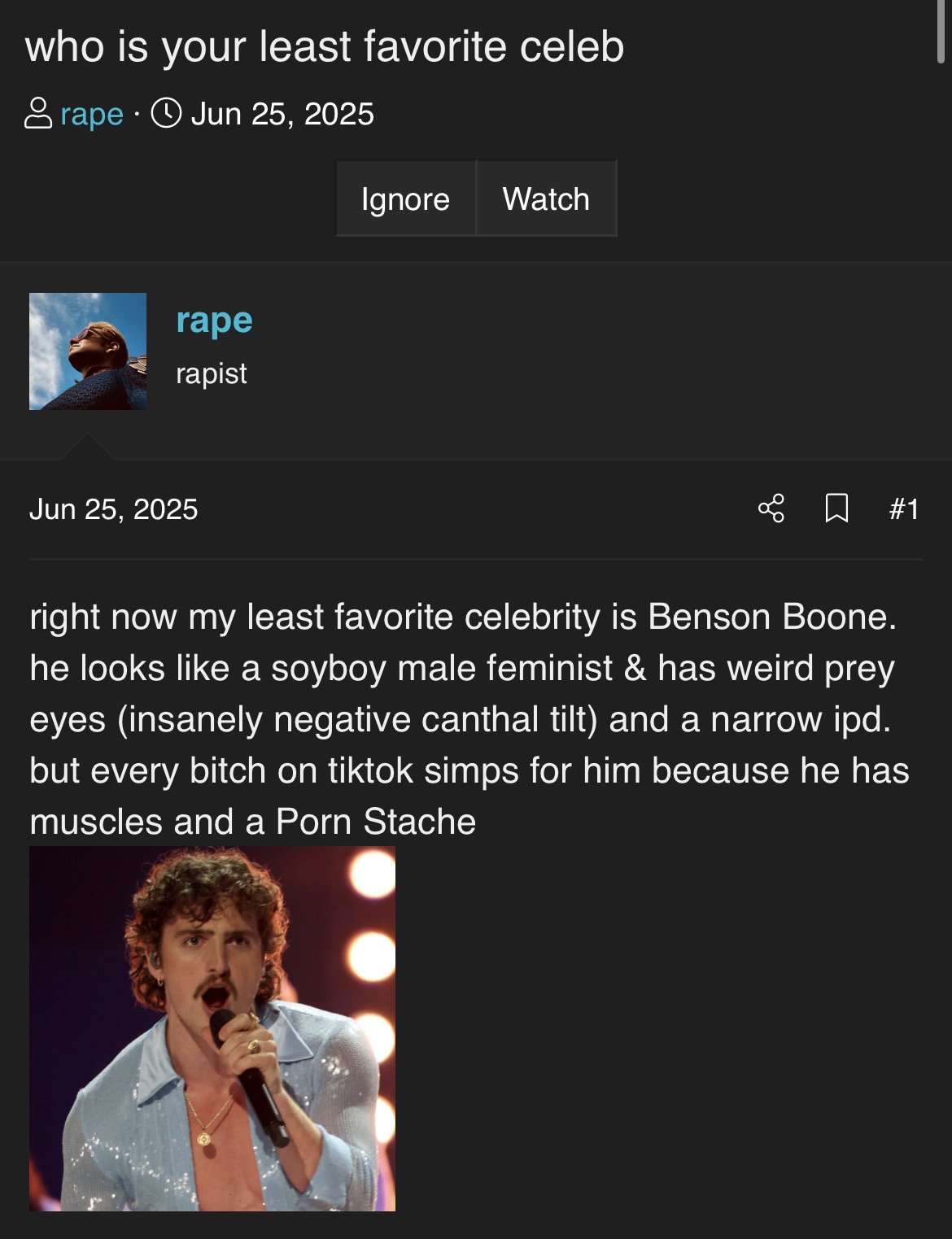952x1239 pixels.
Task: Click the post timestamp above the message
Action: (x=114, y=509)
